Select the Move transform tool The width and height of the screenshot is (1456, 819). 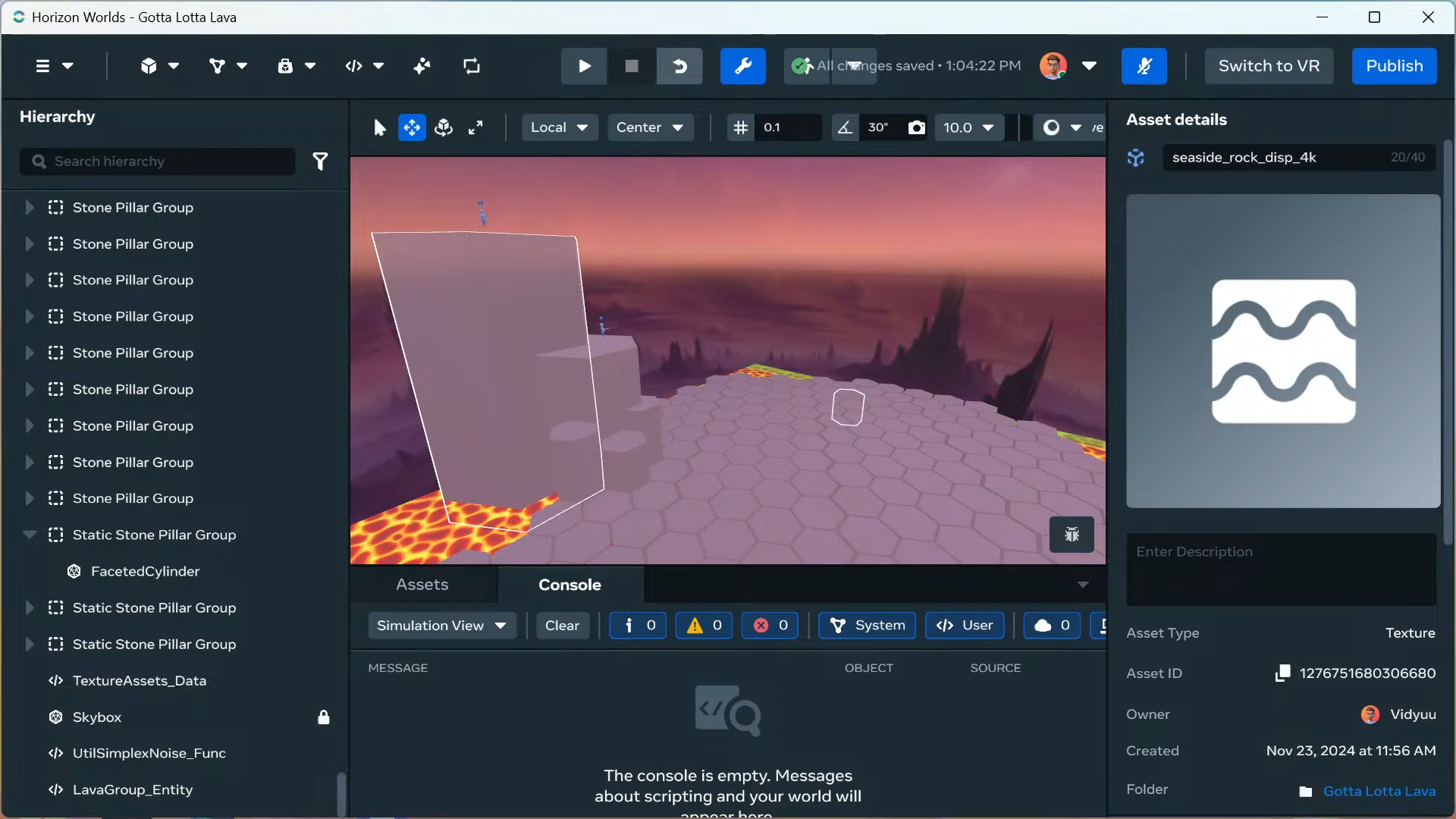[412, 127]
